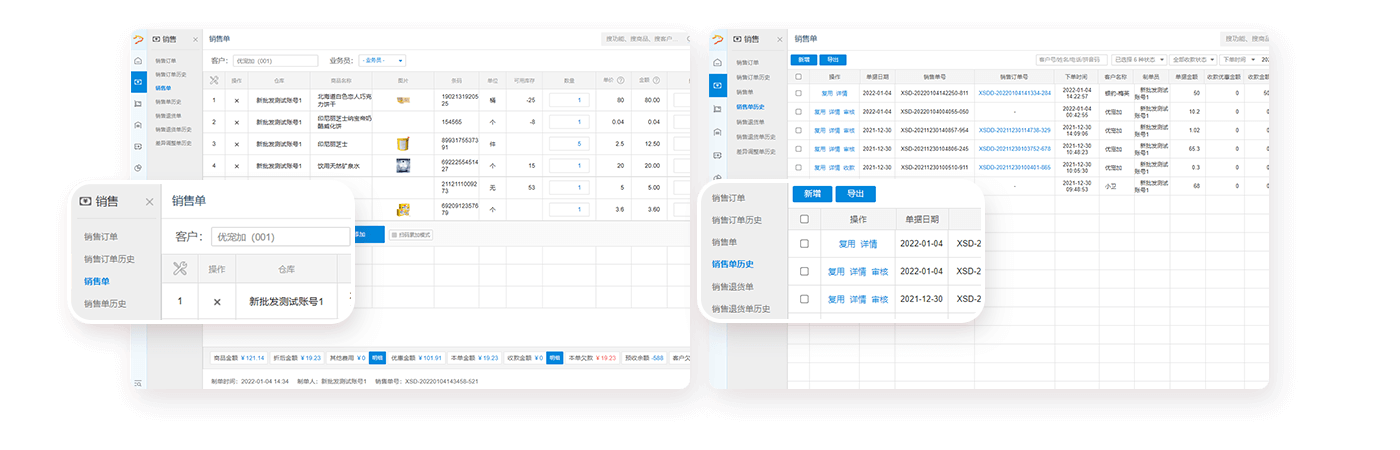Click the wrench settings icon in zoomed table header

pos(180,269)
